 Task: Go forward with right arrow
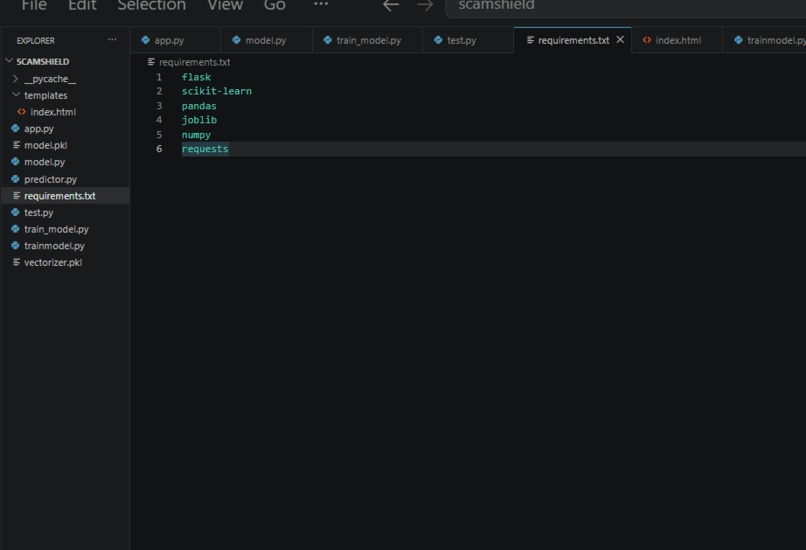coord(425,6)
